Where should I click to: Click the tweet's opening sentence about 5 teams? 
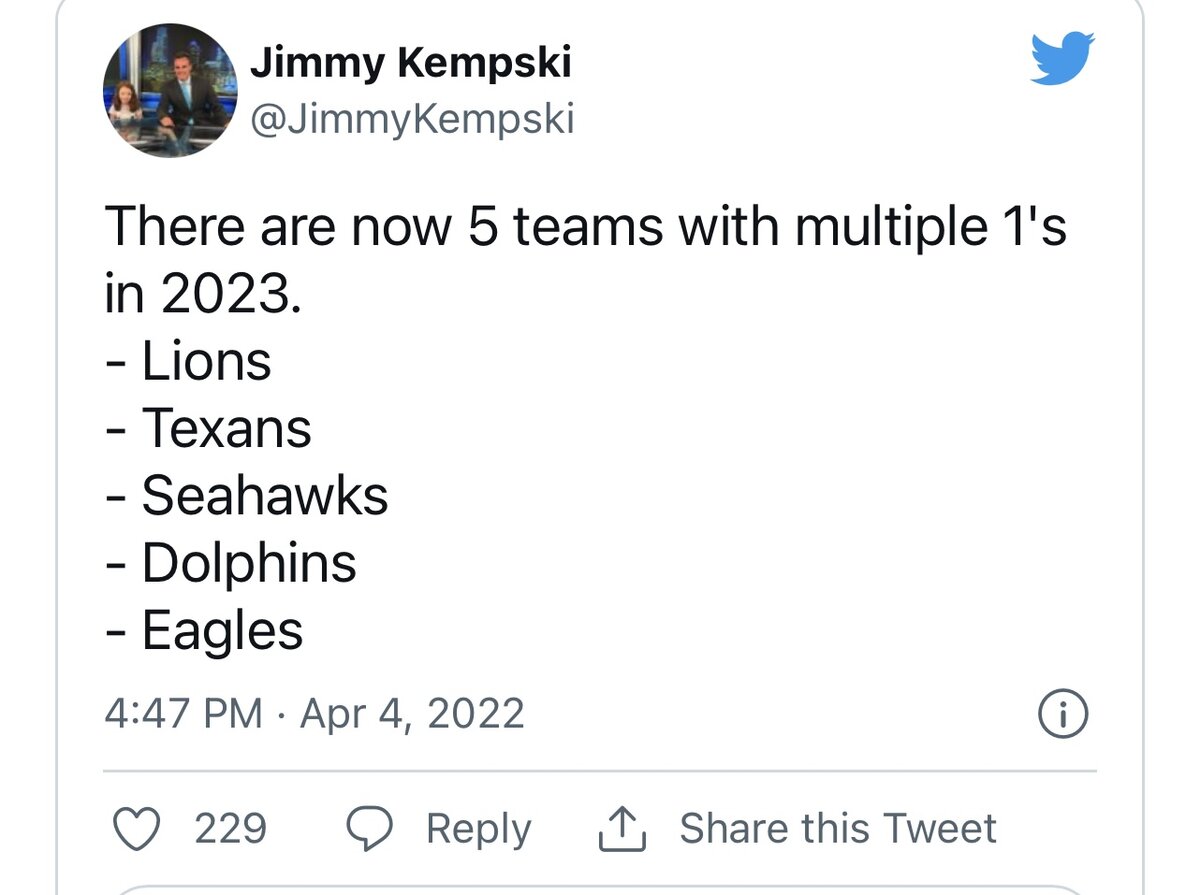pyautogui.click(x=585, y=227)
